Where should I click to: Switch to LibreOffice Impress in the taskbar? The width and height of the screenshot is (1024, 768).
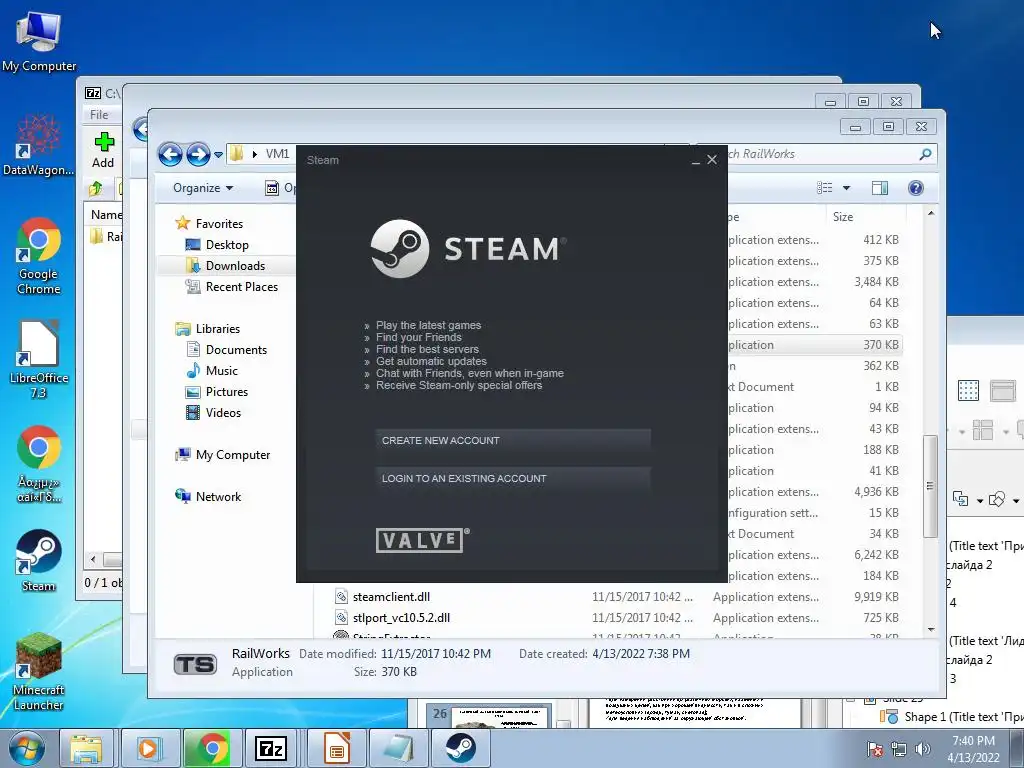pos(336,748)
